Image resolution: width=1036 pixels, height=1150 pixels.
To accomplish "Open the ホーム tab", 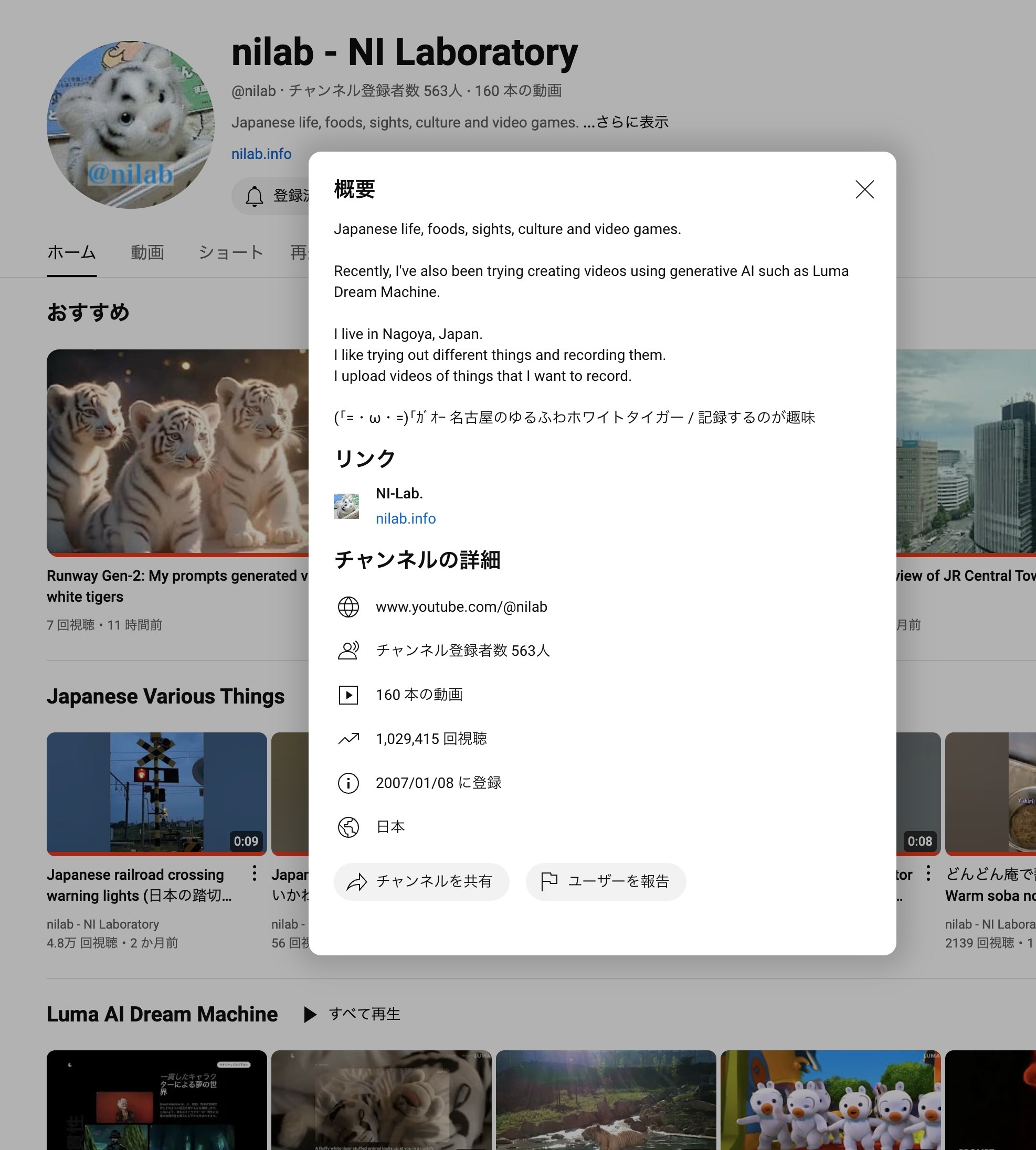I will [x=72, y=252].
